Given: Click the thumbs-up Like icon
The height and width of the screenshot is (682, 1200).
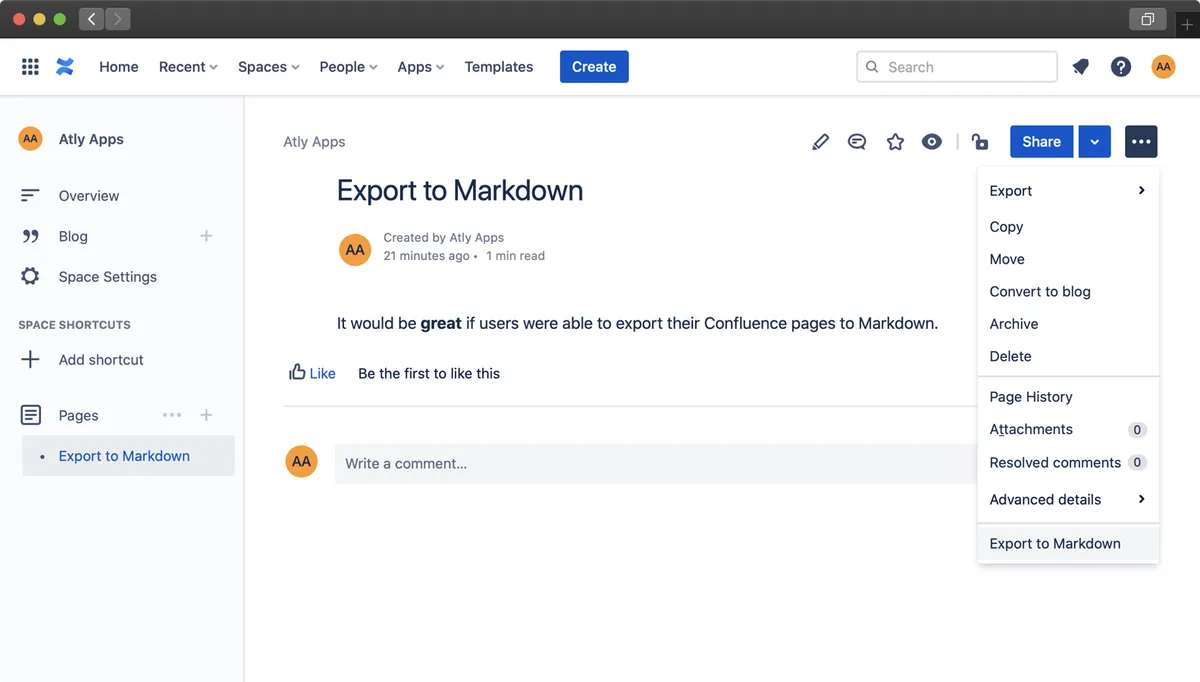Looking at the screenshot, I should tap(297, 372).
